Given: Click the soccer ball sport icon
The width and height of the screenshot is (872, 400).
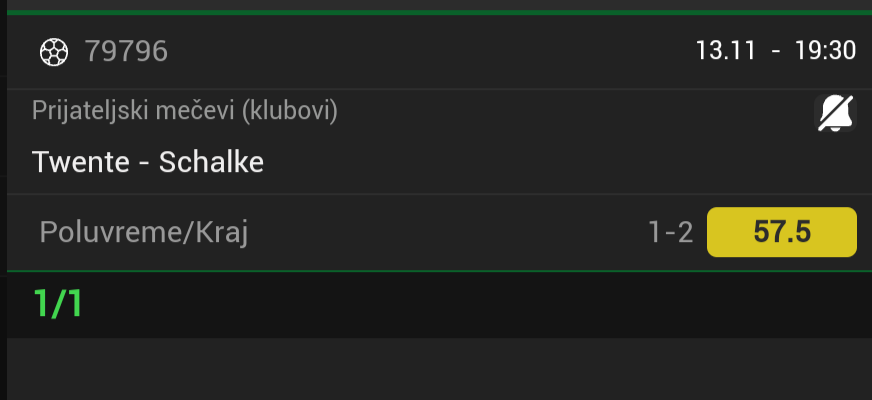Looking at the screenshot, I should (x=52, y=50).
